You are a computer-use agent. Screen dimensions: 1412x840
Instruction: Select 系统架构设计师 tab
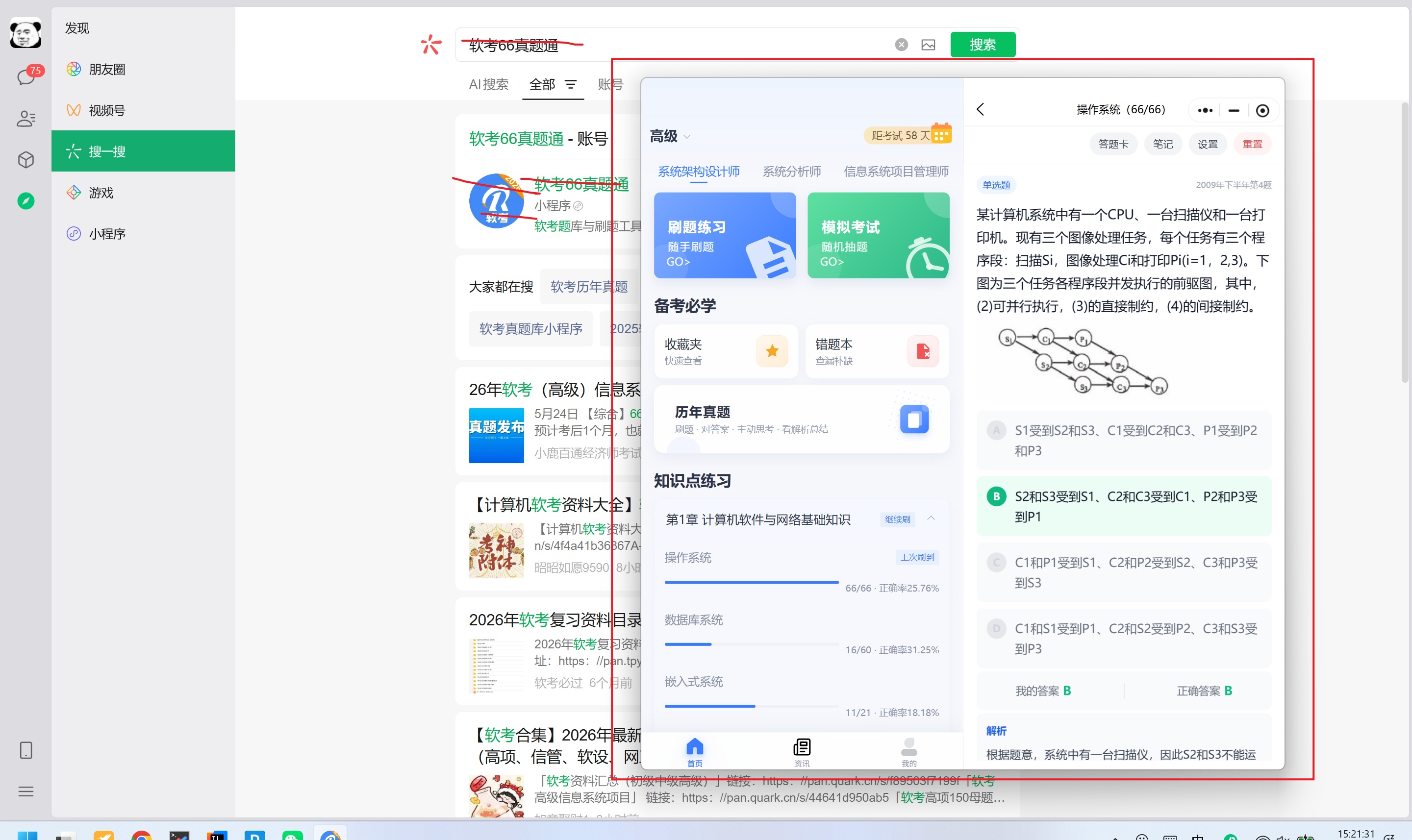click(699, 172)
